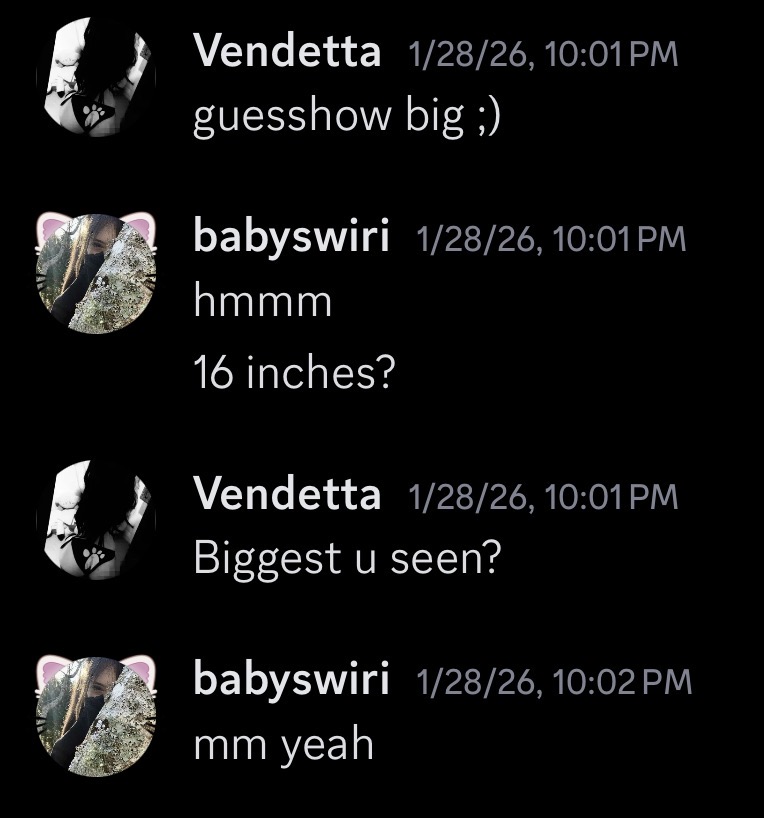Select the "16 inches?" message
764x818 pixels.
tap(294, 373)
